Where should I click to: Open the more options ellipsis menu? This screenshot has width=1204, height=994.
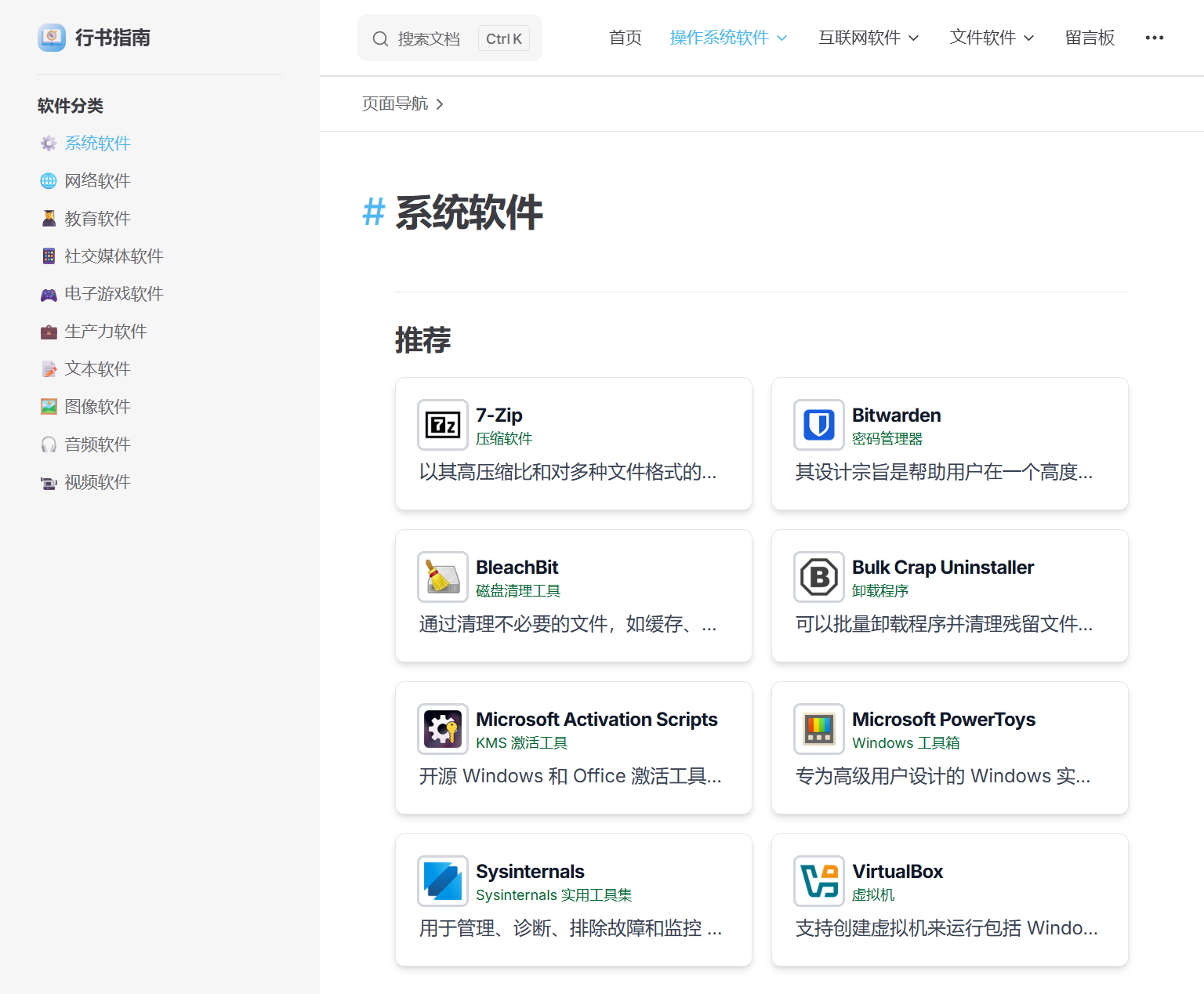pyautogui.click(x=1154, y=37)
